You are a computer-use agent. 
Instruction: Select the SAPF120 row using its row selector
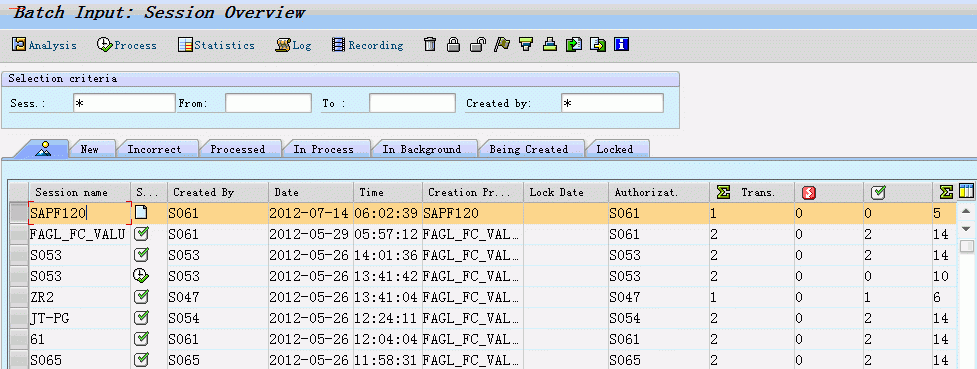[x=19, y=213]
